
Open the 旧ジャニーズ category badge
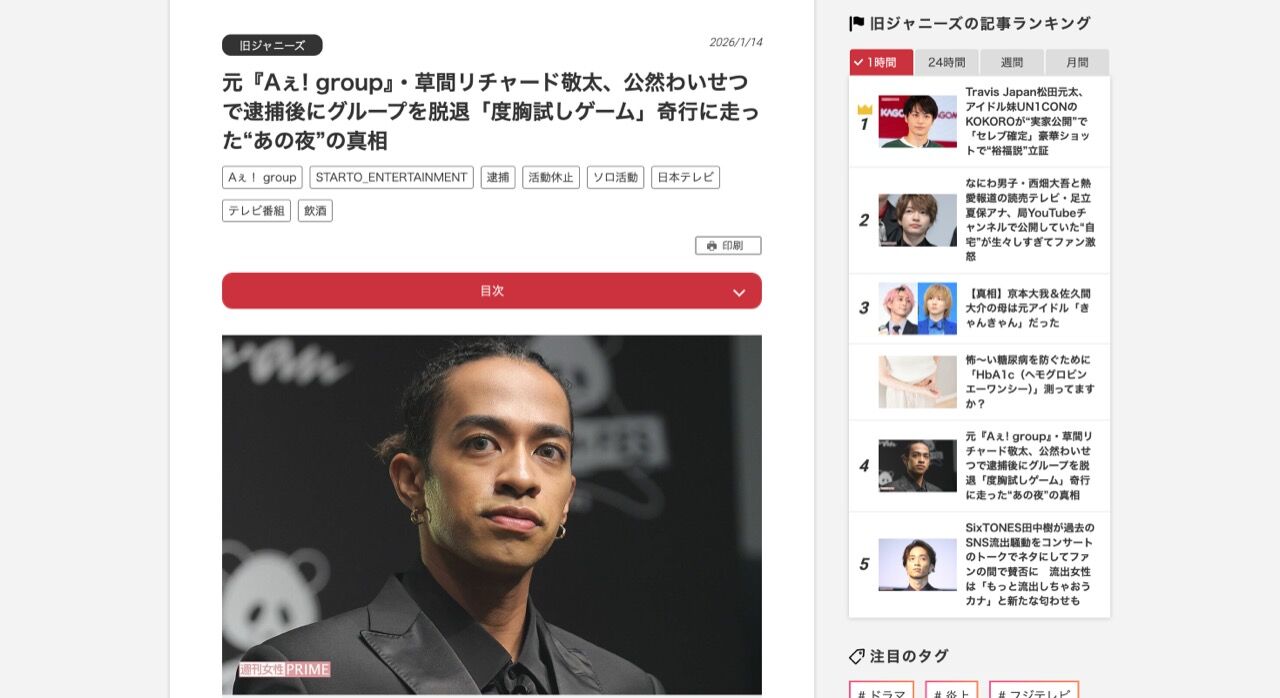(x=272, y=45)
